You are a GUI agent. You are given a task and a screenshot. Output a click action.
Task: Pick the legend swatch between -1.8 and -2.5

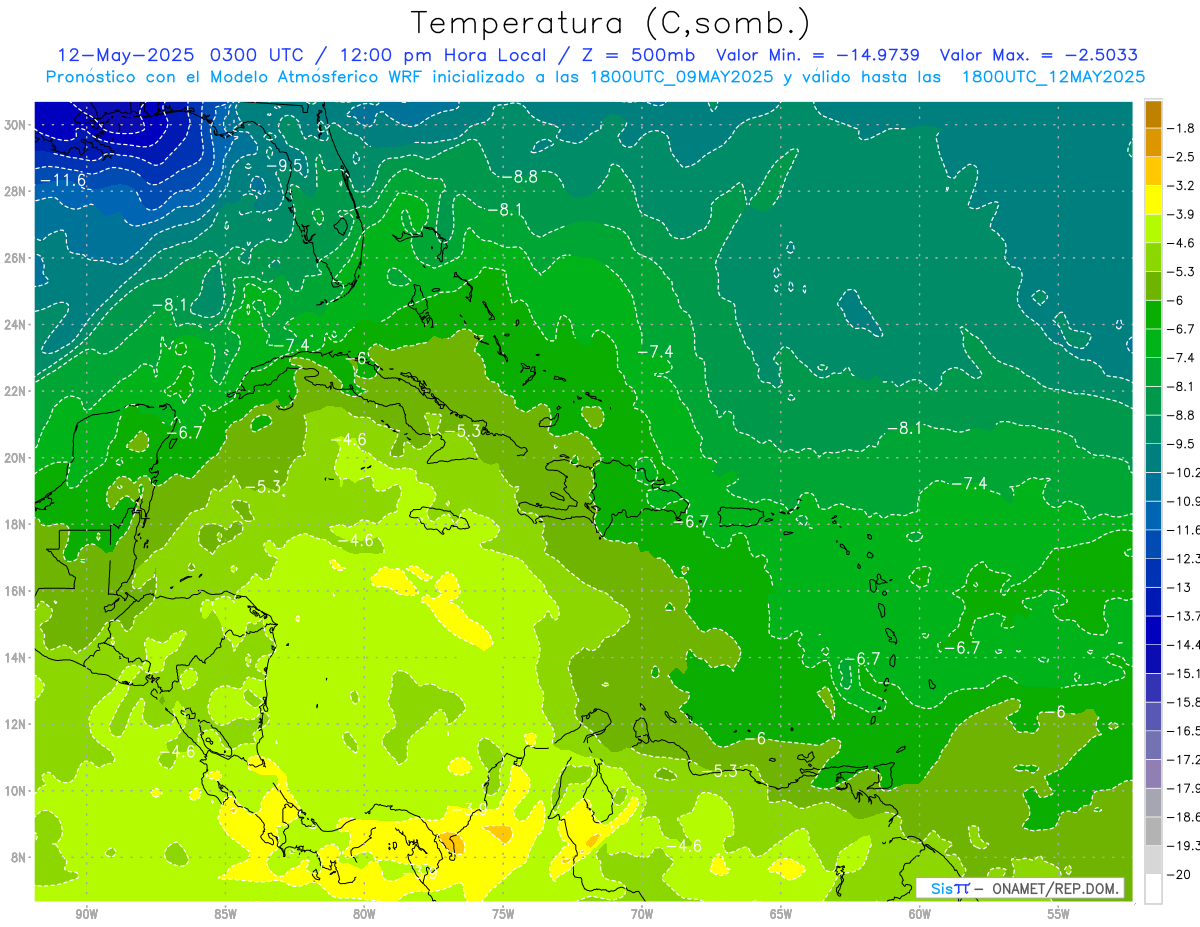click(1153, 142)
